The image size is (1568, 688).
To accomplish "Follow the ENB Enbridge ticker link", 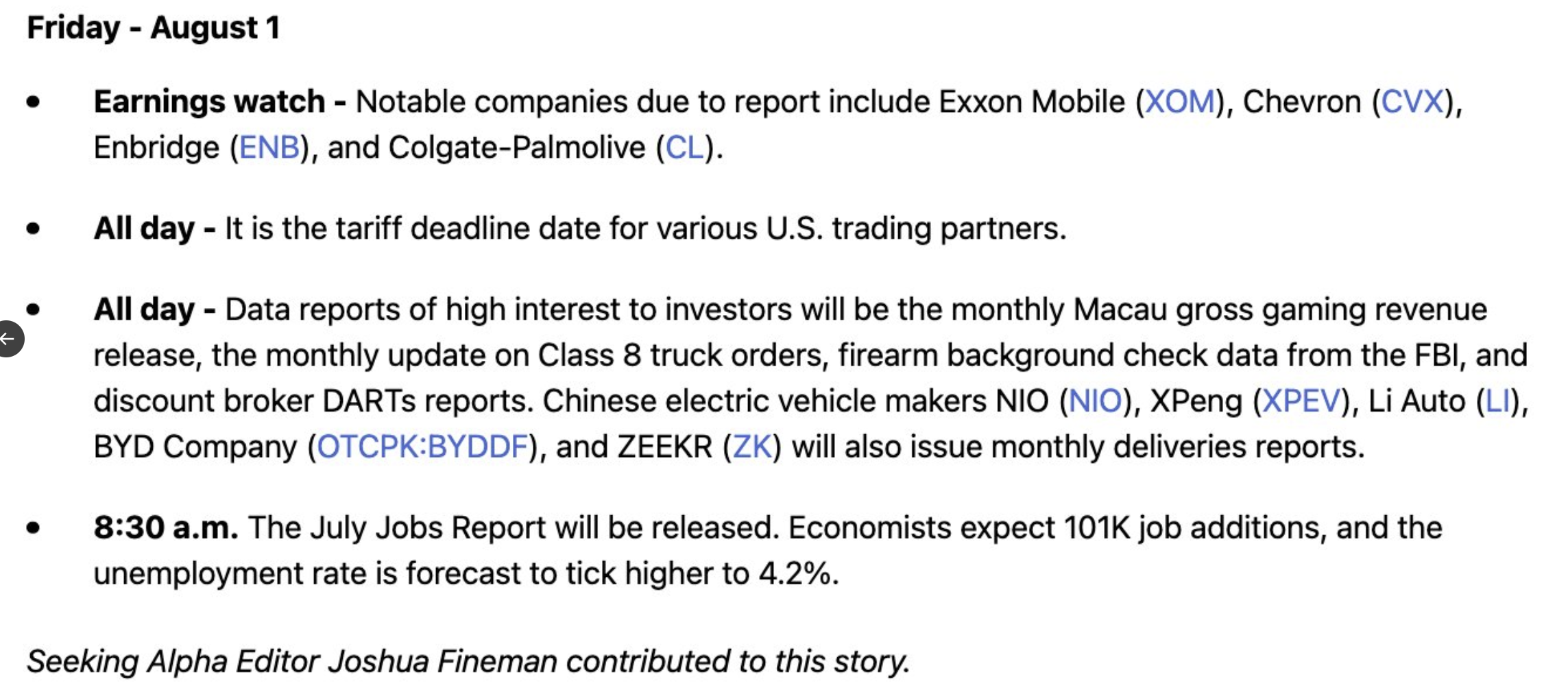I will [269, 147].
